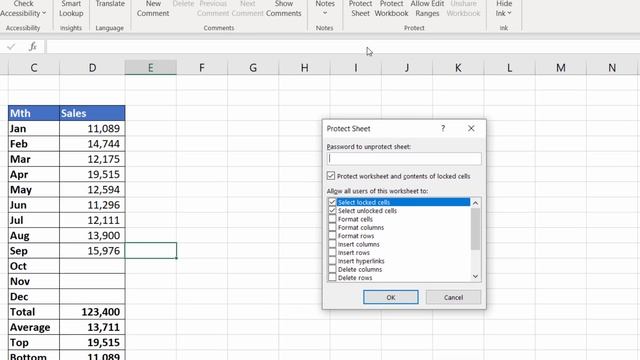Select column H header
The image size is (640, 360).
(x=304, y=68)
